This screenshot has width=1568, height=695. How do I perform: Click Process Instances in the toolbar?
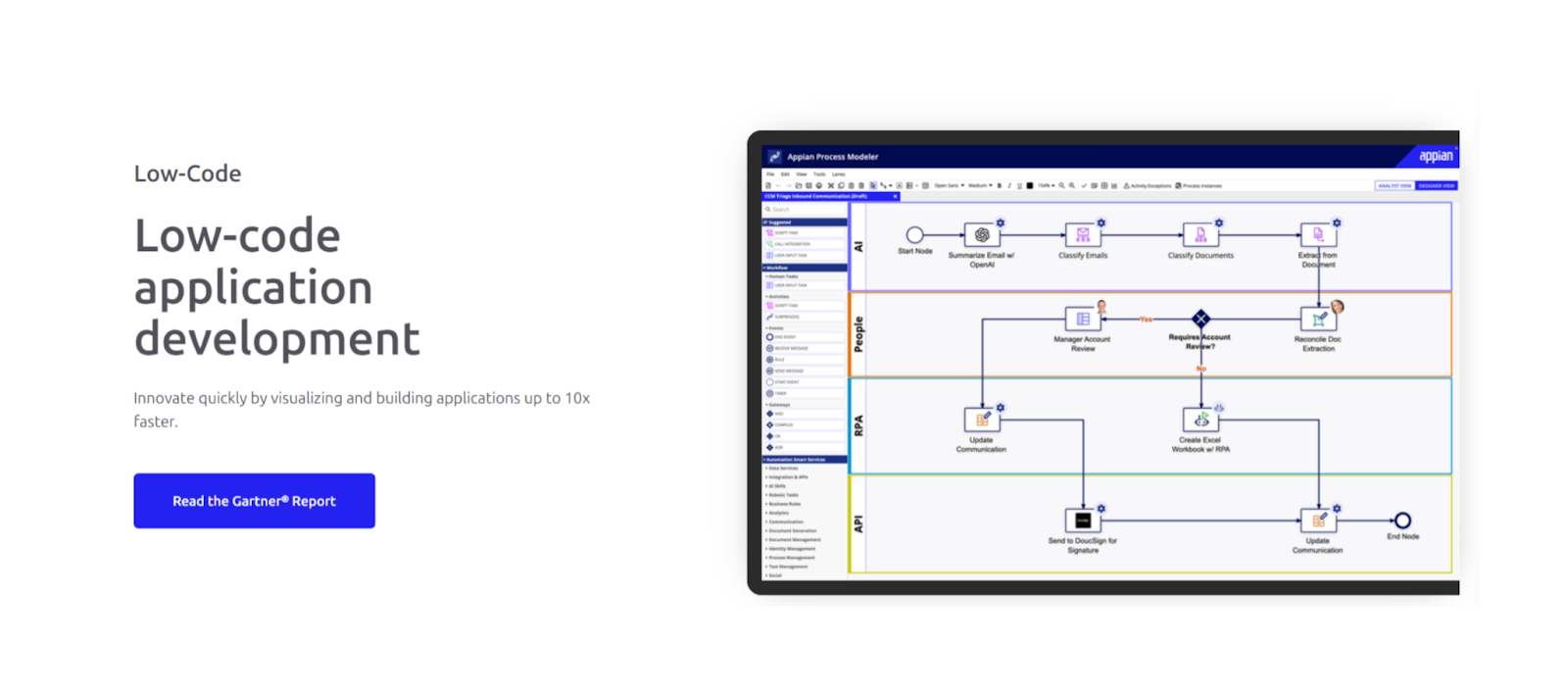1199,185
